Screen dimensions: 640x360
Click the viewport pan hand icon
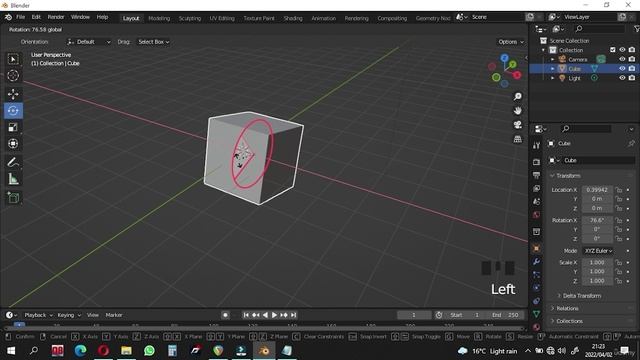518,111
